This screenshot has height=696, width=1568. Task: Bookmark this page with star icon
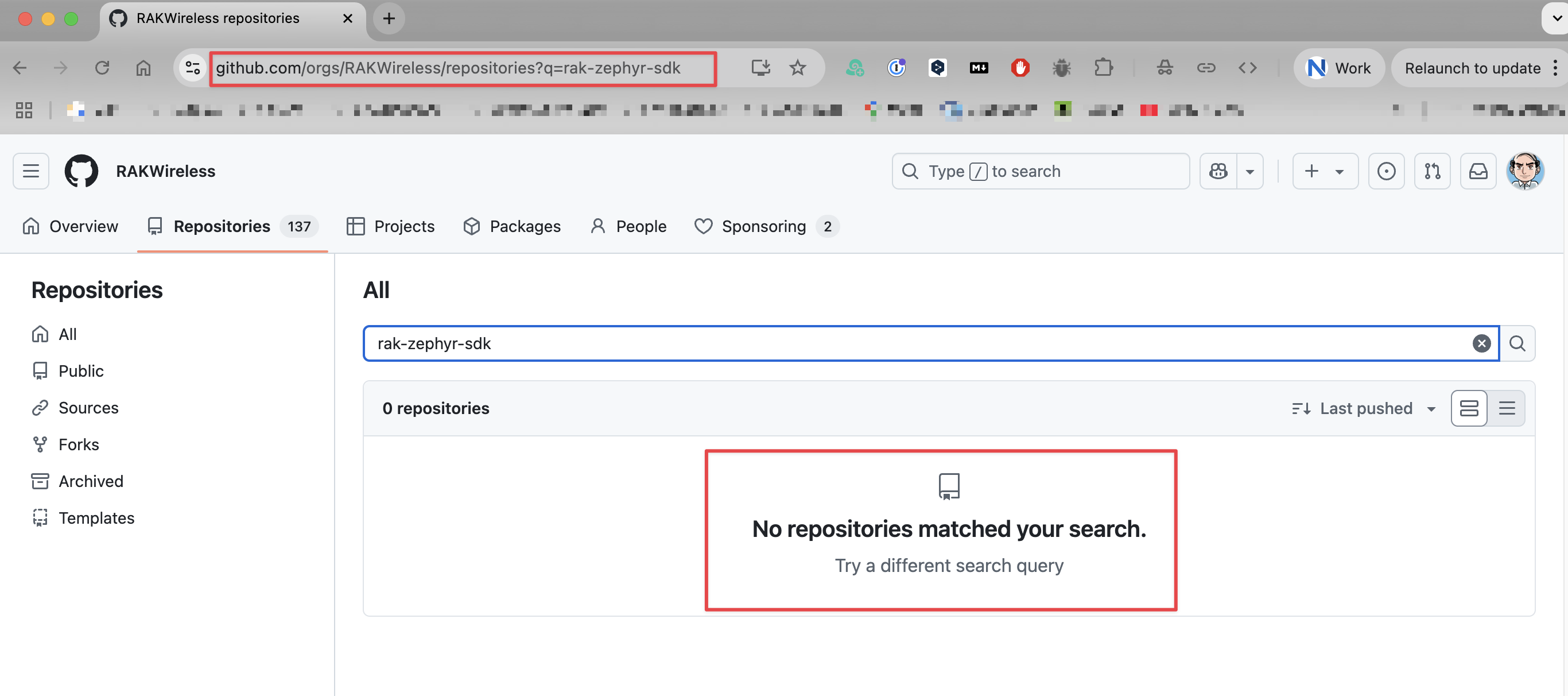pos(797,68)
